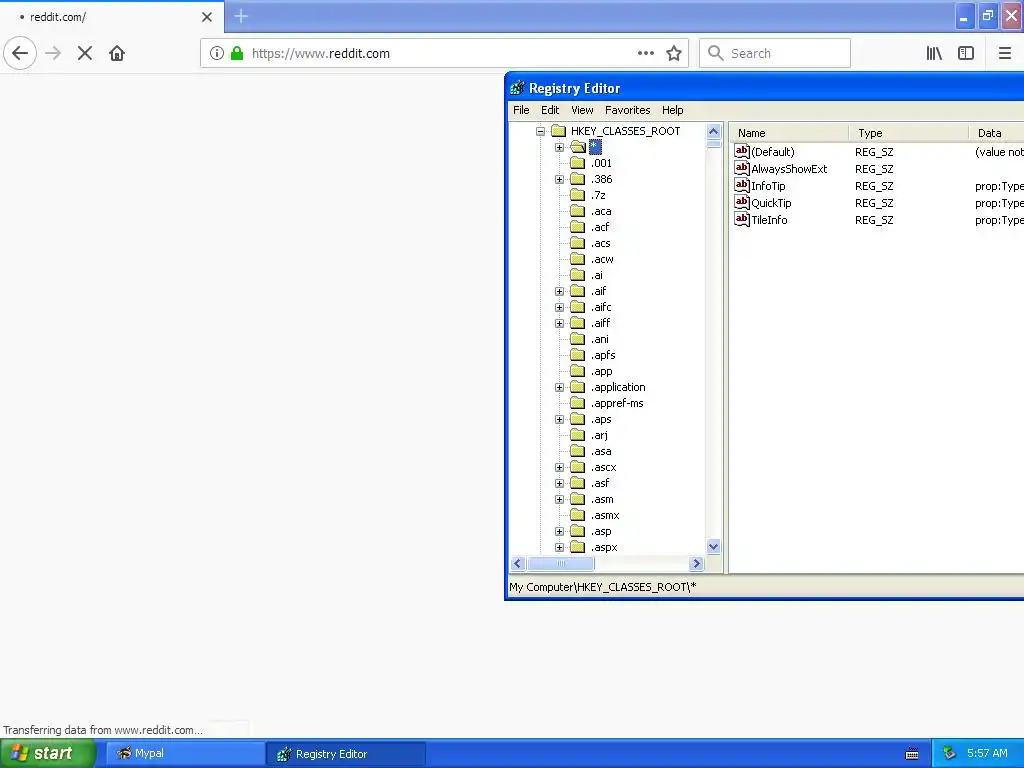Switch to Mypal in the taskbar

[x=185, y=754]
